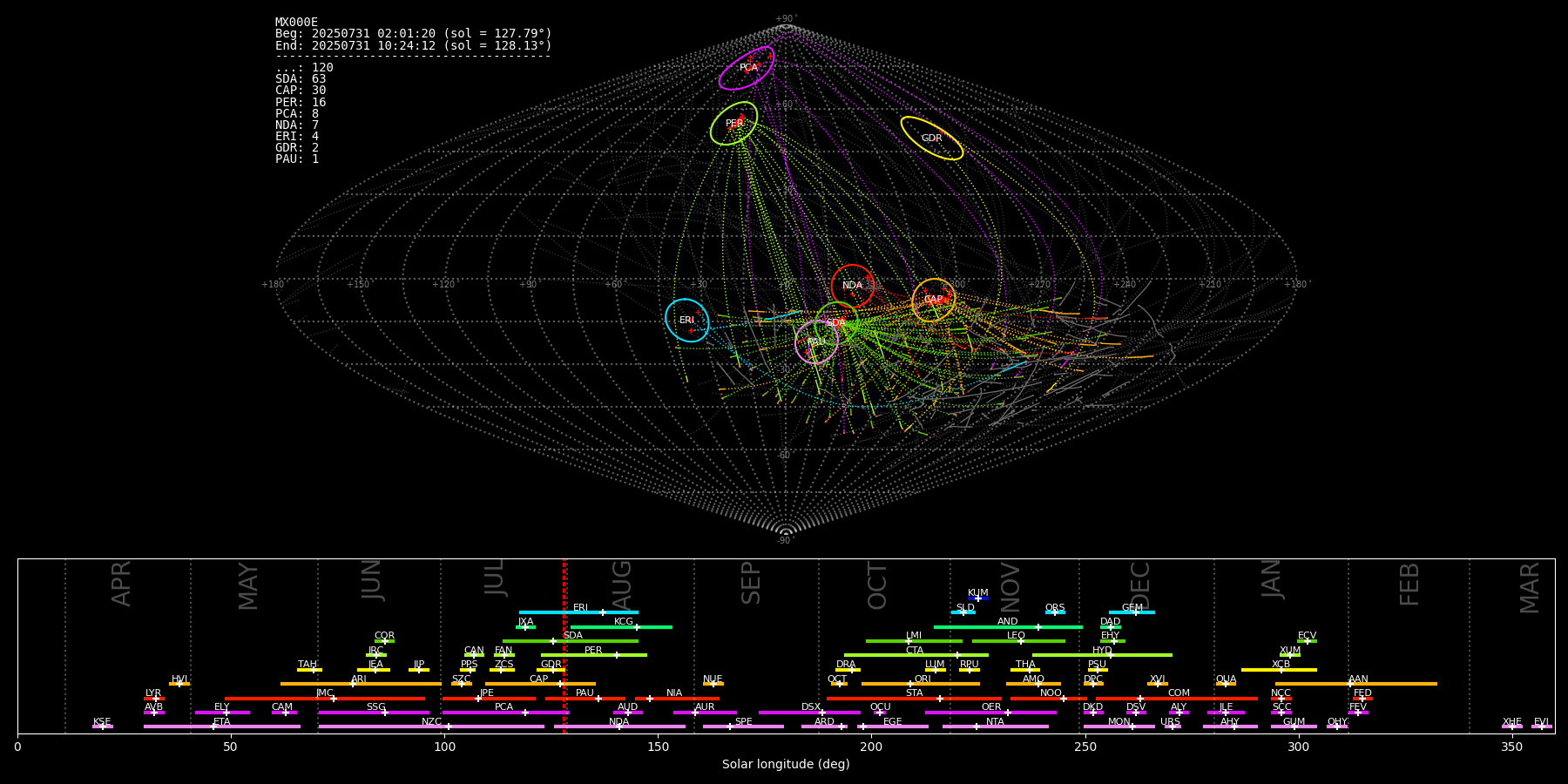This screenshot has height=784, width=1568.
Task: Click the 'SDA: 63' legend entry
Action: coord(301,78)
